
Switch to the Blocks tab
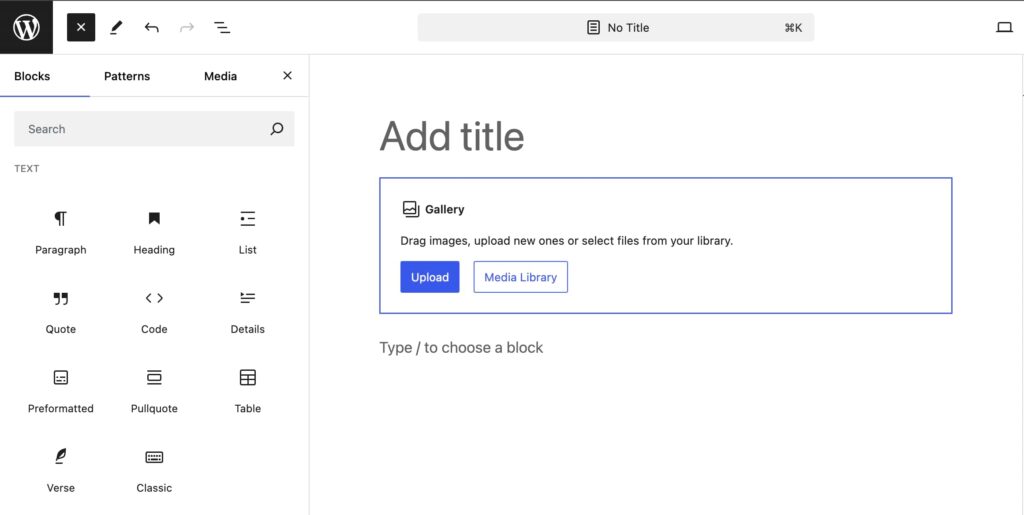click(32, 76)
